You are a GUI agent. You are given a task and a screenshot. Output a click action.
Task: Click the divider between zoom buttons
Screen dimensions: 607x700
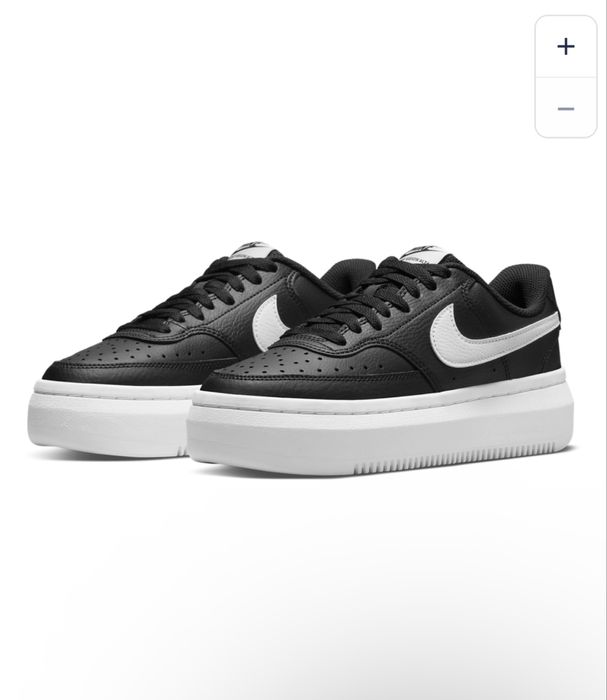[x=566, y=77]
